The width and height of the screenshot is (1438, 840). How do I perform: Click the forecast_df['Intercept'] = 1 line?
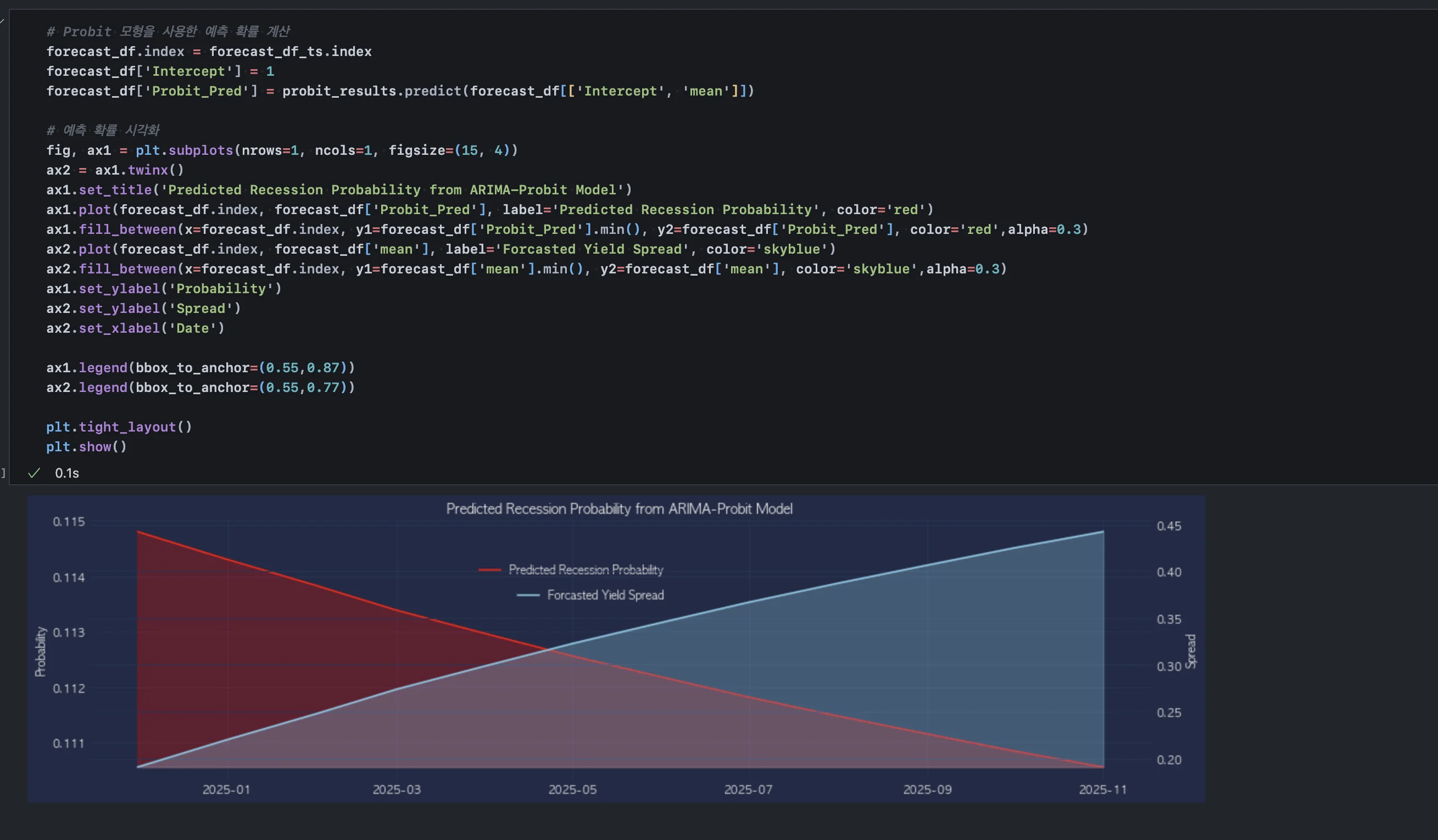click(160, 71)
